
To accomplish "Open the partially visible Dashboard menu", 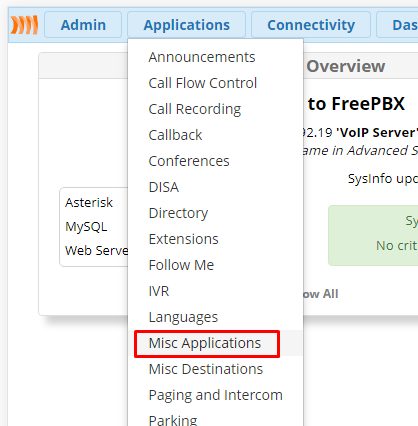I will 397,25.
